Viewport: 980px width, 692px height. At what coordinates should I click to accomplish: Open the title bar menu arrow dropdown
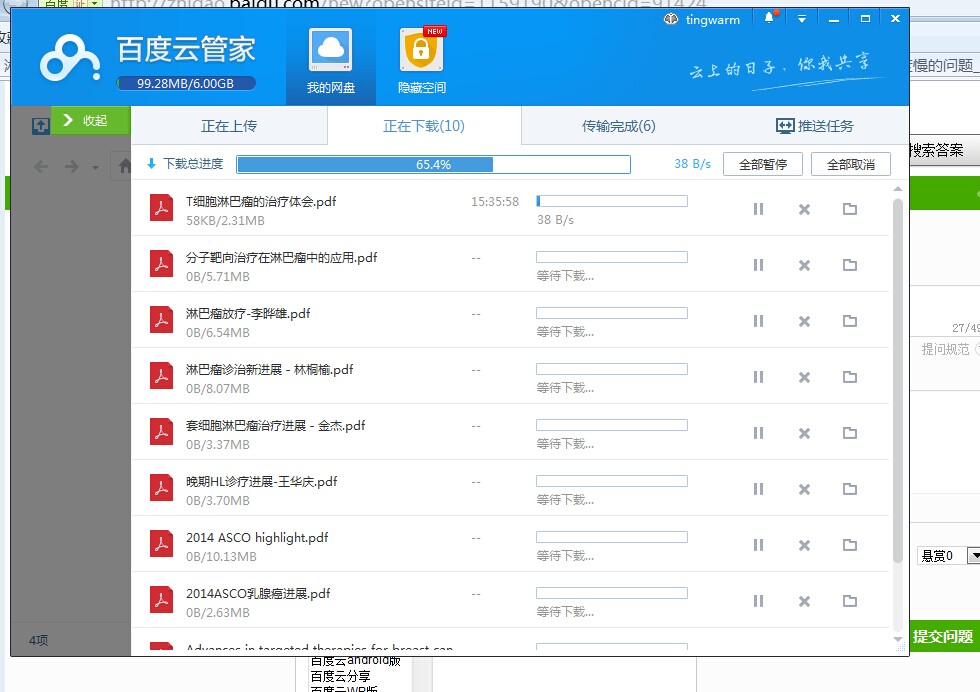800,18
